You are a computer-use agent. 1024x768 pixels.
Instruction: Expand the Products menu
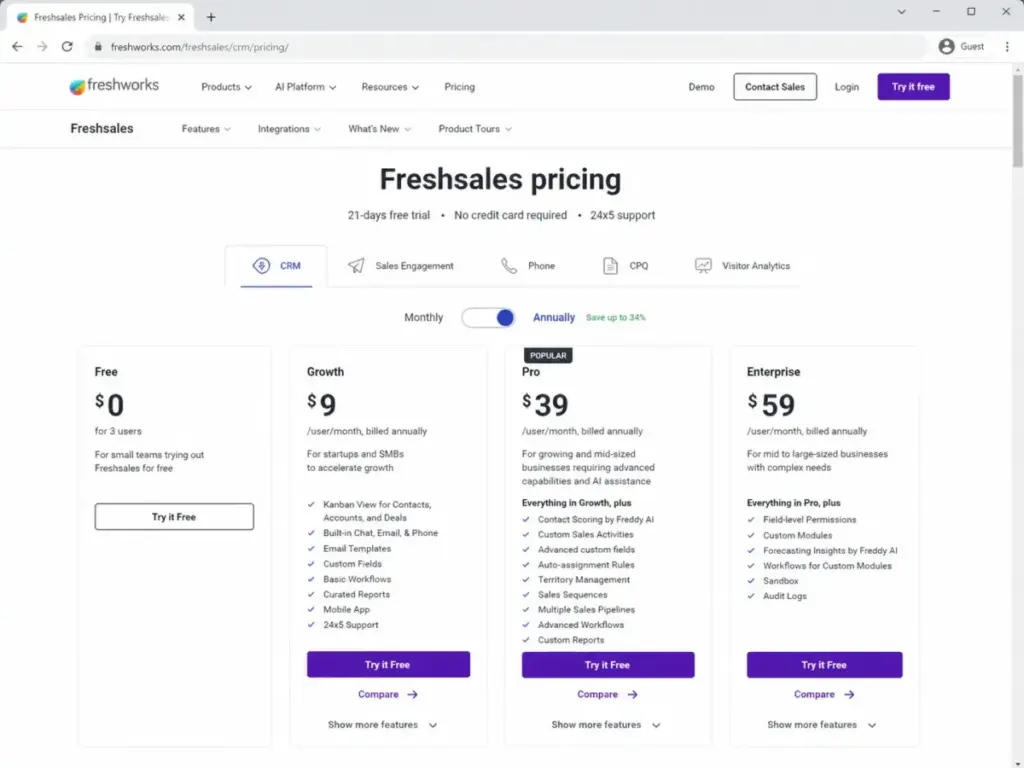[226, 87]
